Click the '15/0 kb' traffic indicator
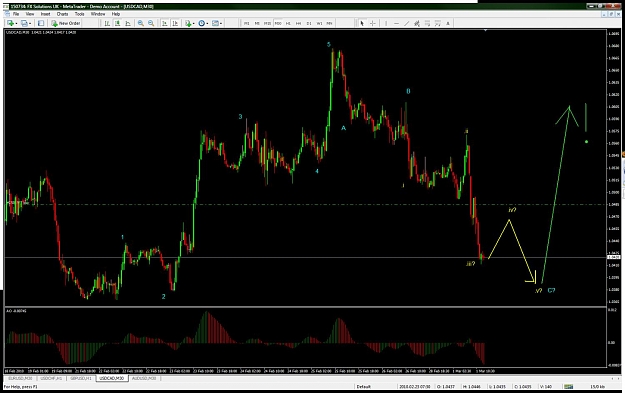The width and height of the screenshot is (625, 393). 597,387
